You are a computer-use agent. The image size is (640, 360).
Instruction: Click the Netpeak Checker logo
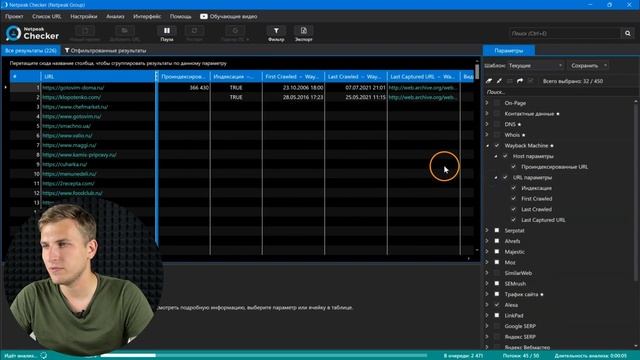pos(32,33)
